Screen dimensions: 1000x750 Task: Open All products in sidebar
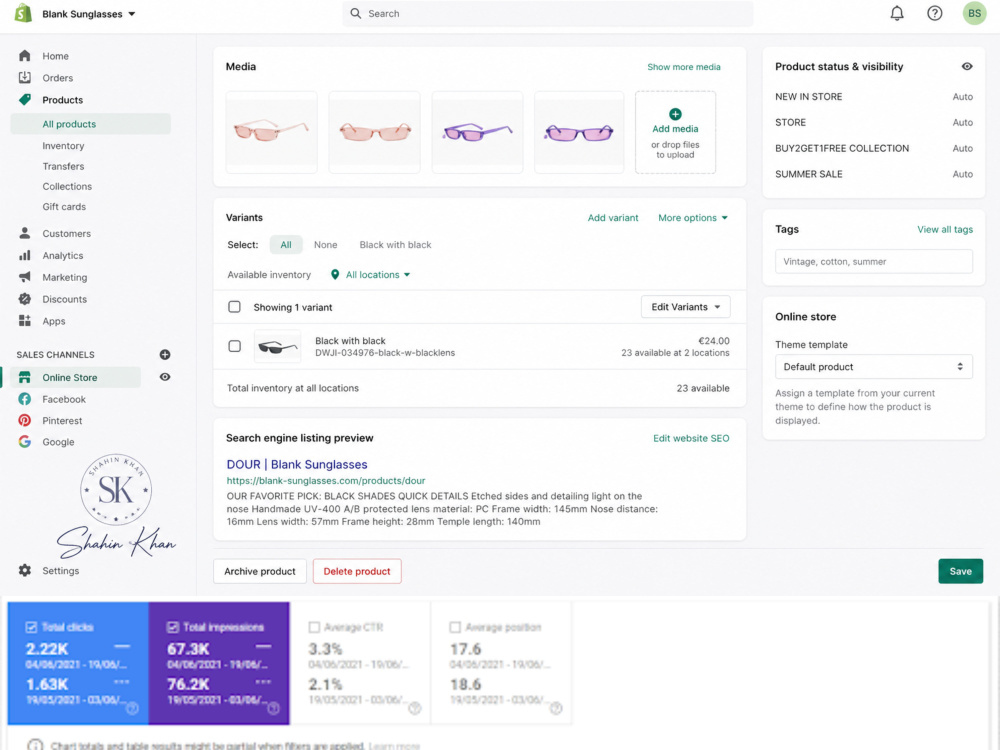pyautogui.click(x=91, y=124)
